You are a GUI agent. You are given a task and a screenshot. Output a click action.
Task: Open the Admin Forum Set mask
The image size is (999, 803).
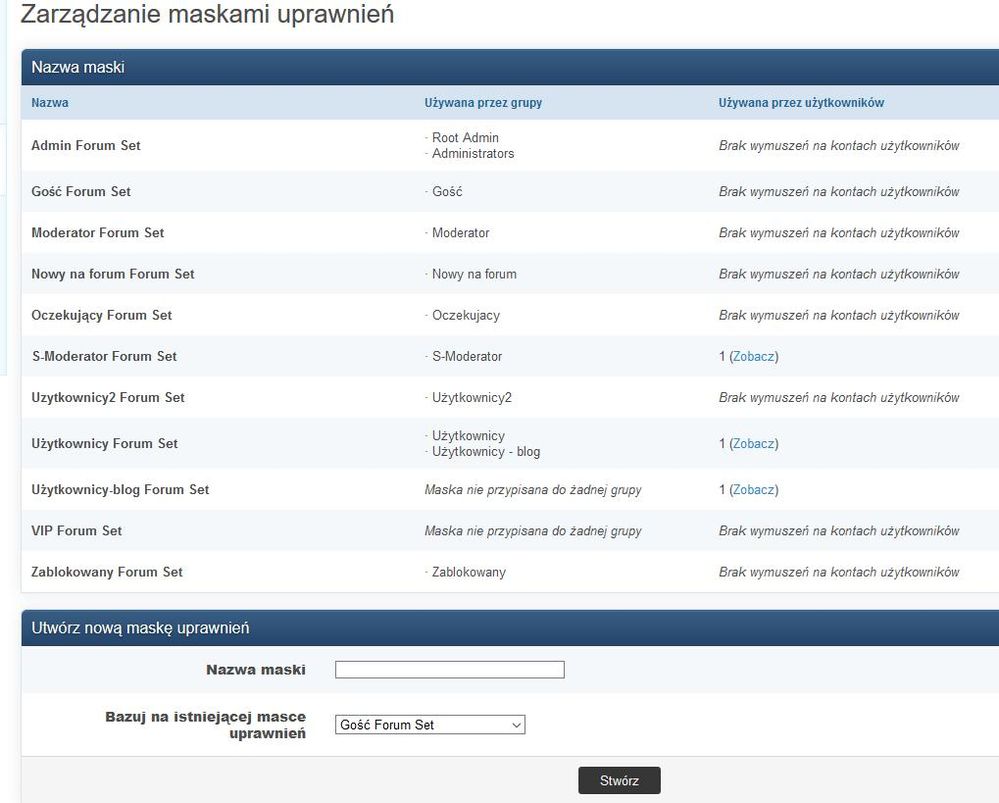point(86,145)
